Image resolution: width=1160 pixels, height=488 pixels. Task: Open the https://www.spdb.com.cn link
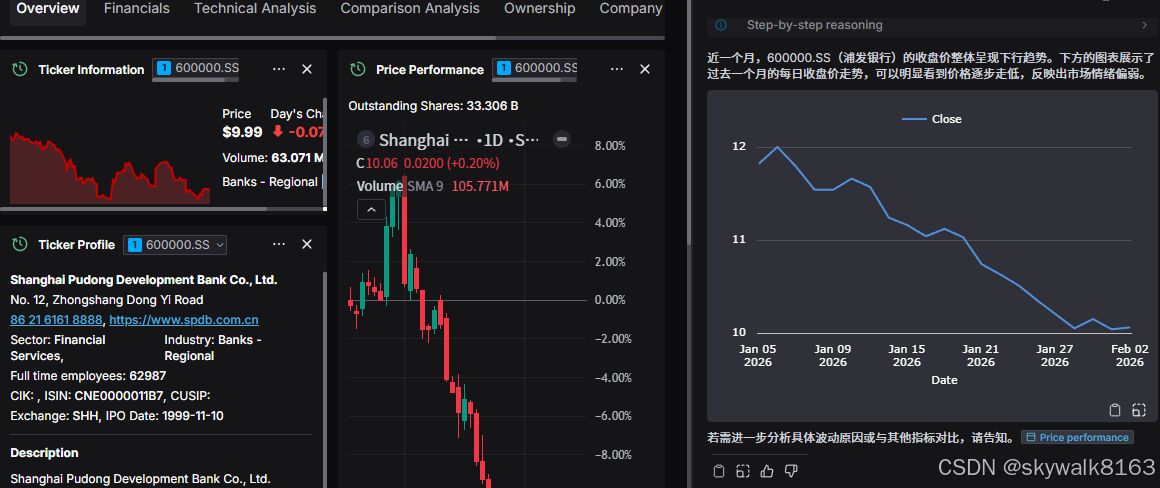point(184,320)
